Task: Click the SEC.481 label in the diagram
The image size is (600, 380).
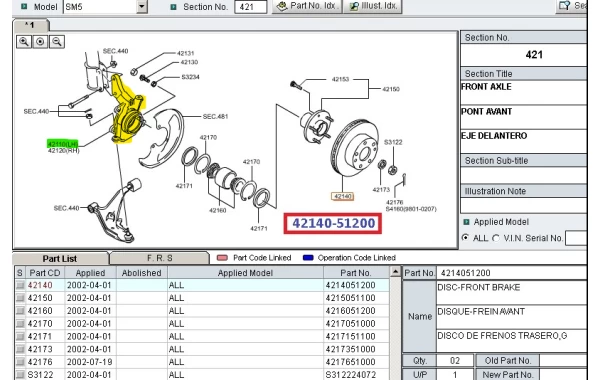Action: pos(215,116)
